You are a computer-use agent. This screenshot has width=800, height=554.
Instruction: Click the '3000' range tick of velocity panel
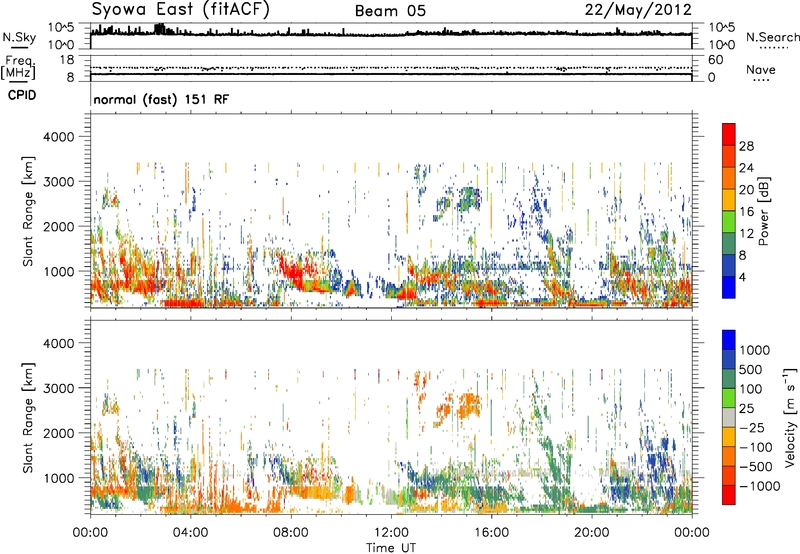tap(58, 388)
